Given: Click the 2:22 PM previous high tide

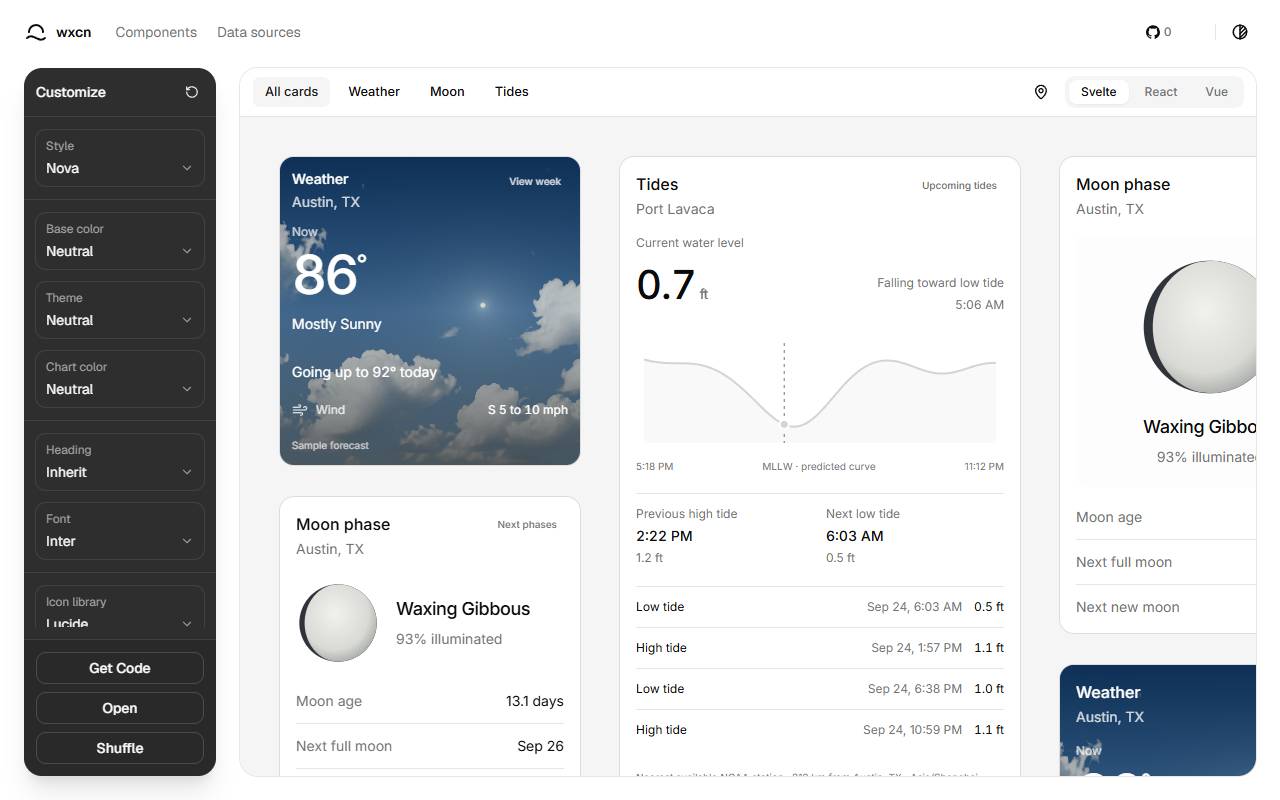Looking at the screenshot, I should pyautogui.click(x=664, y=536).
